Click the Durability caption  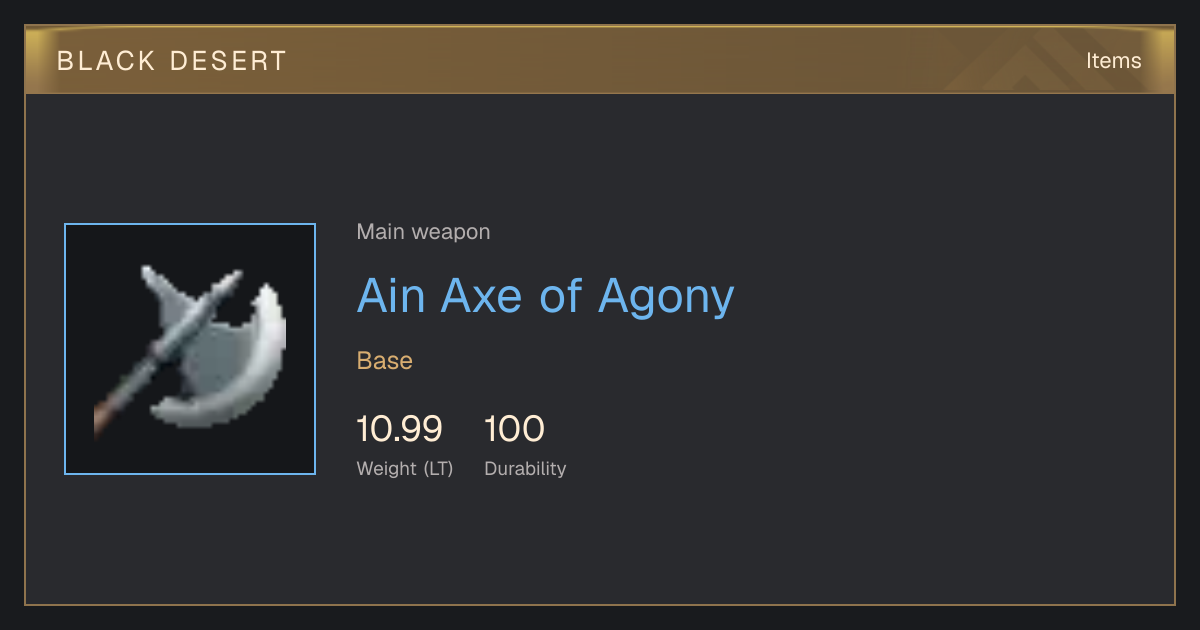(525, 469)
